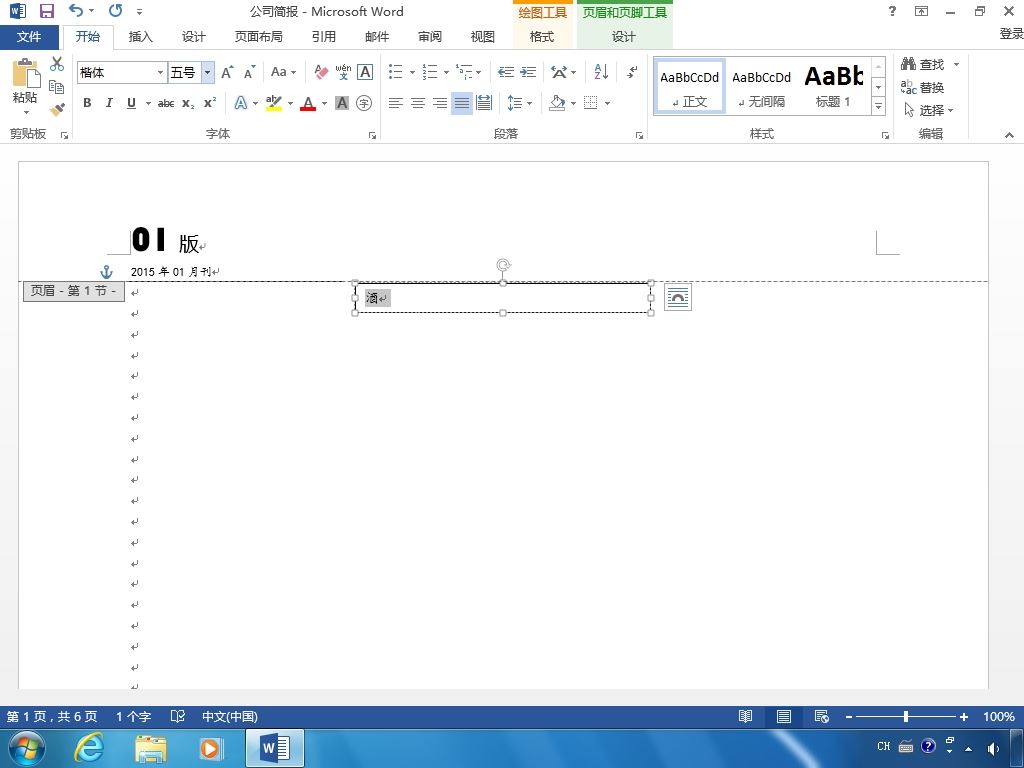This screenshot has height=768, width=1024.
Task: Apply enclosed character with the circled 字 icon
Action: click(364, 103)
